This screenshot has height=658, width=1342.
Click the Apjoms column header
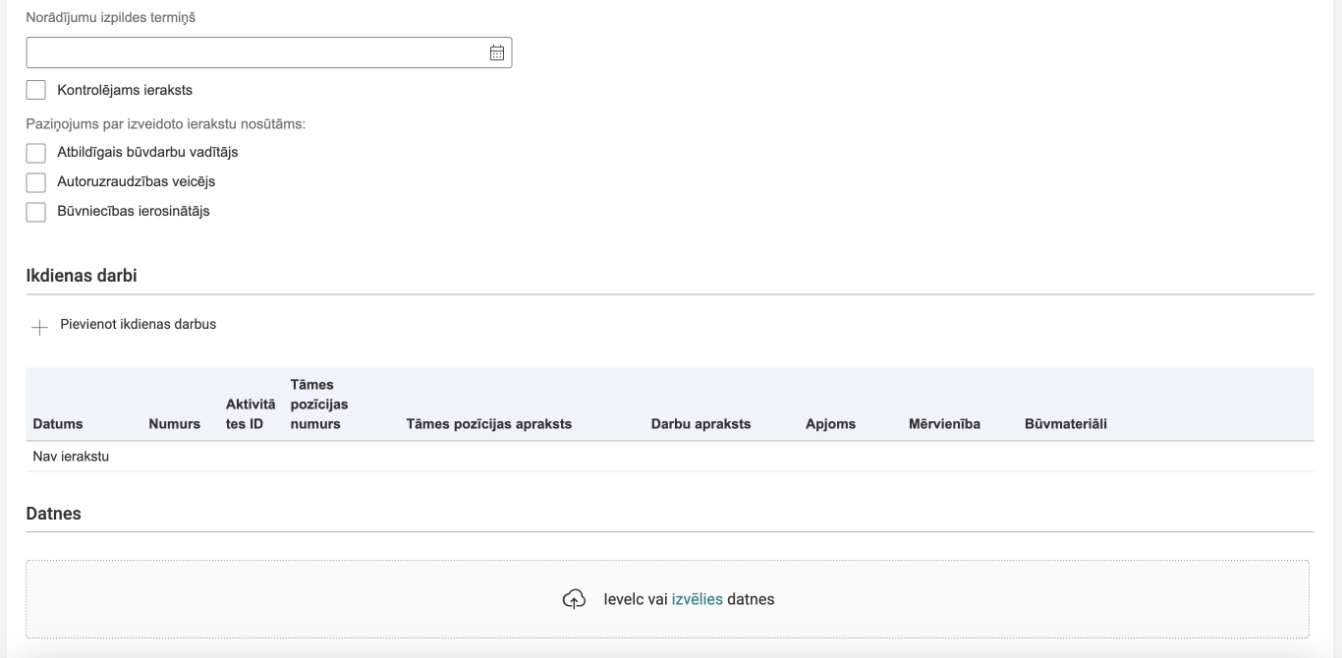coord(829,424)
